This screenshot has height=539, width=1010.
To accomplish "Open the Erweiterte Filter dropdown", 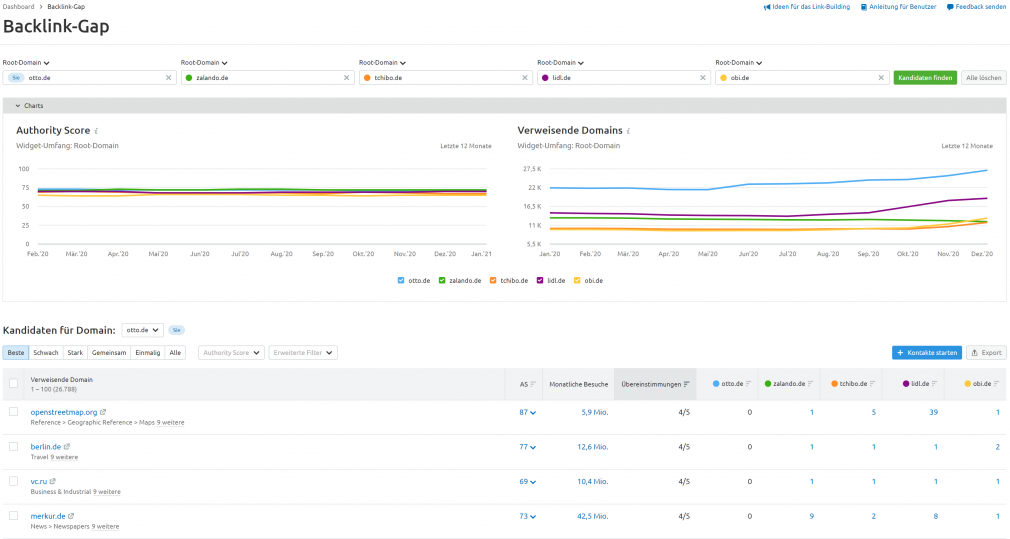I will tap(303, 353).
